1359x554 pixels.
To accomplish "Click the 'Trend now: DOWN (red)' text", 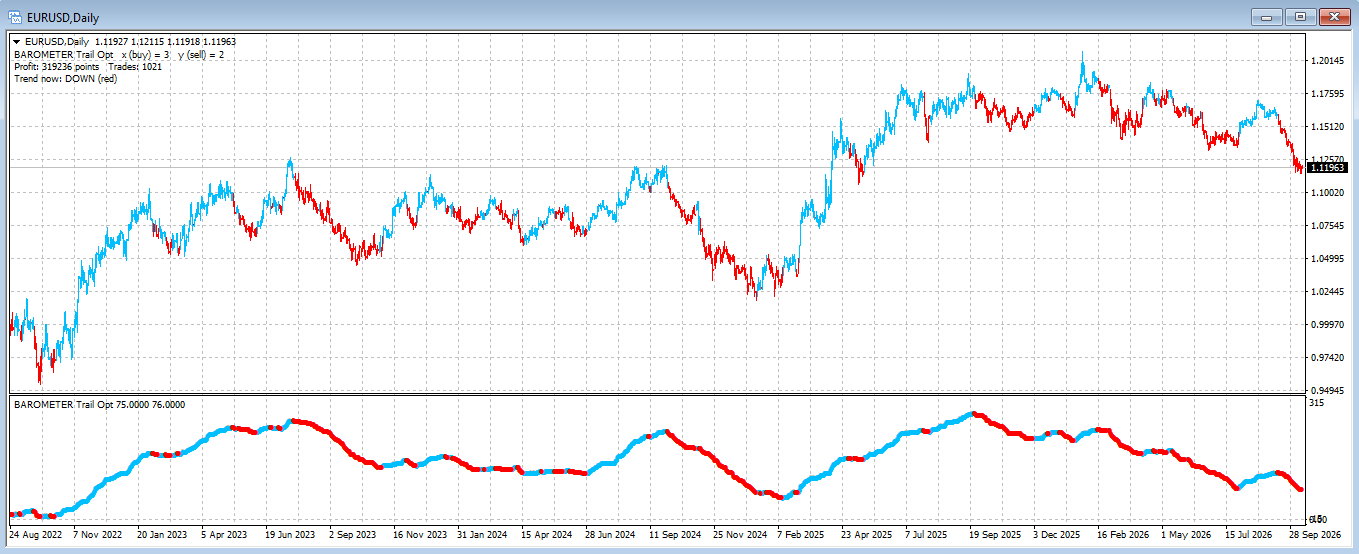I will (x=65, y=78).
